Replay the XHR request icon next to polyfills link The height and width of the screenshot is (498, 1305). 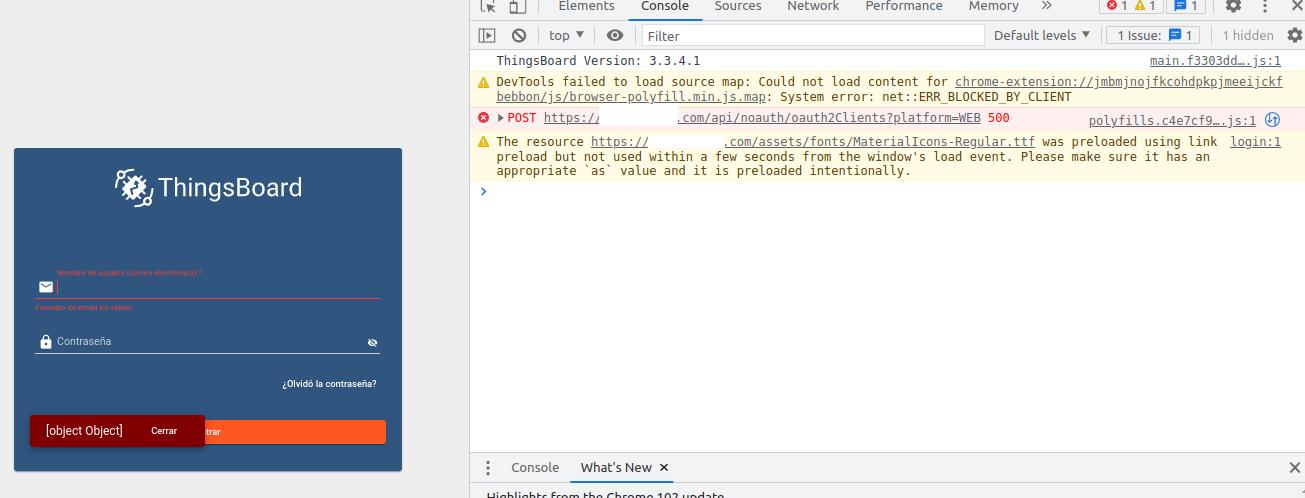point(1273,119)
